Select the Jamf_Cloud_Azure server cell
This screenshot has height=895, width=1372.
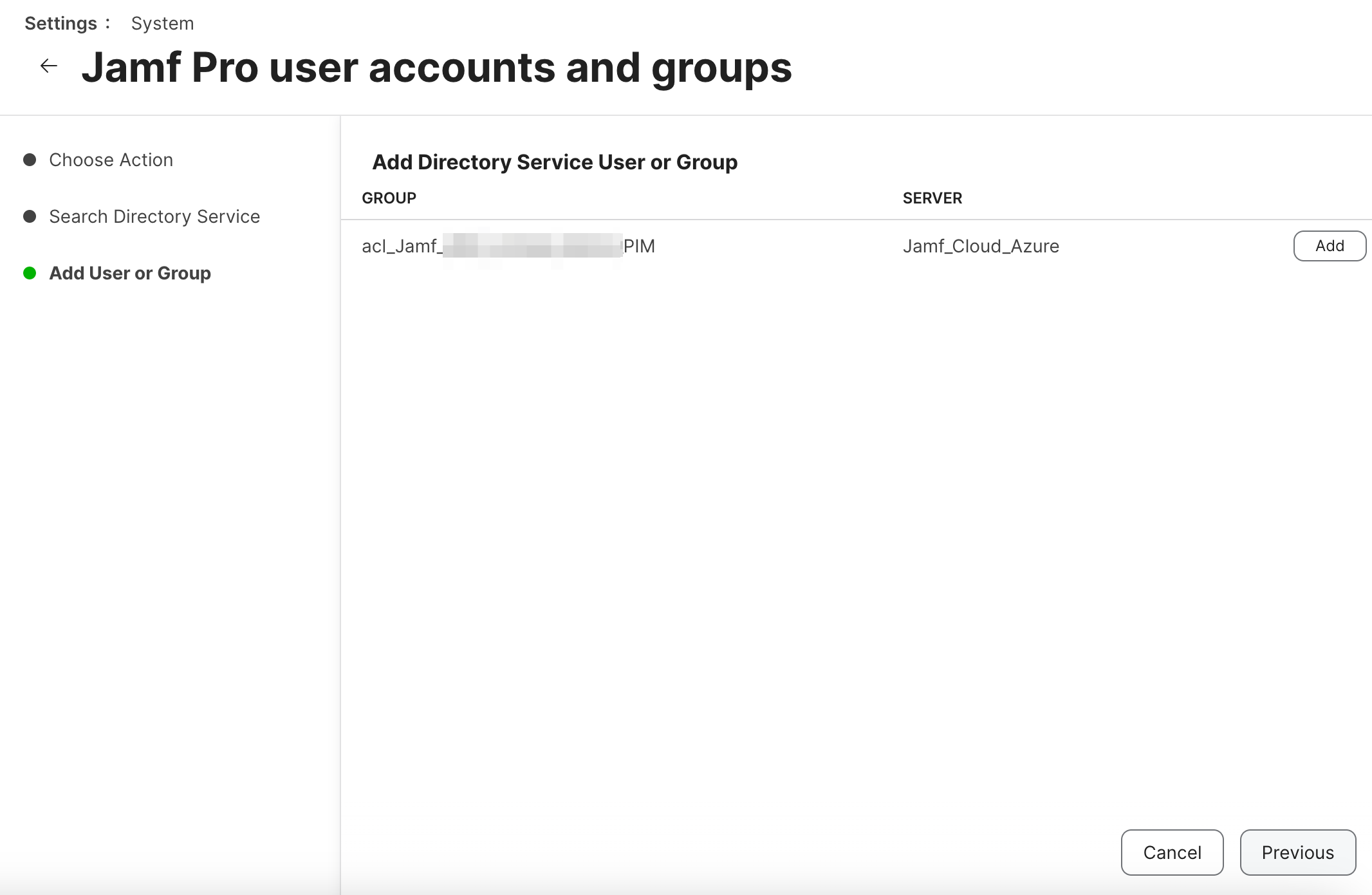(981, 246)
